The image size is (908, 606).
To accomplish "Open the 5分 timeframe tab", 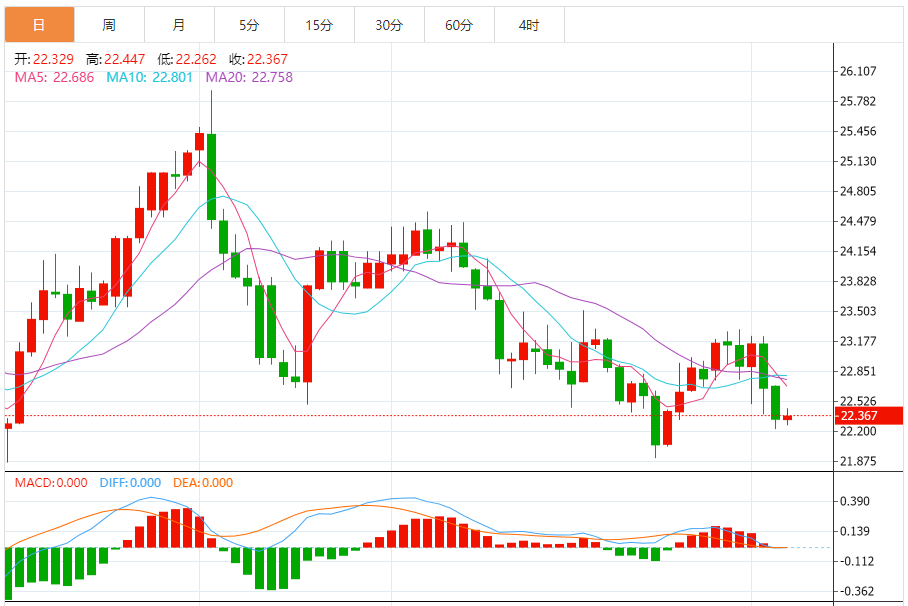I will (x=250, y=25).
